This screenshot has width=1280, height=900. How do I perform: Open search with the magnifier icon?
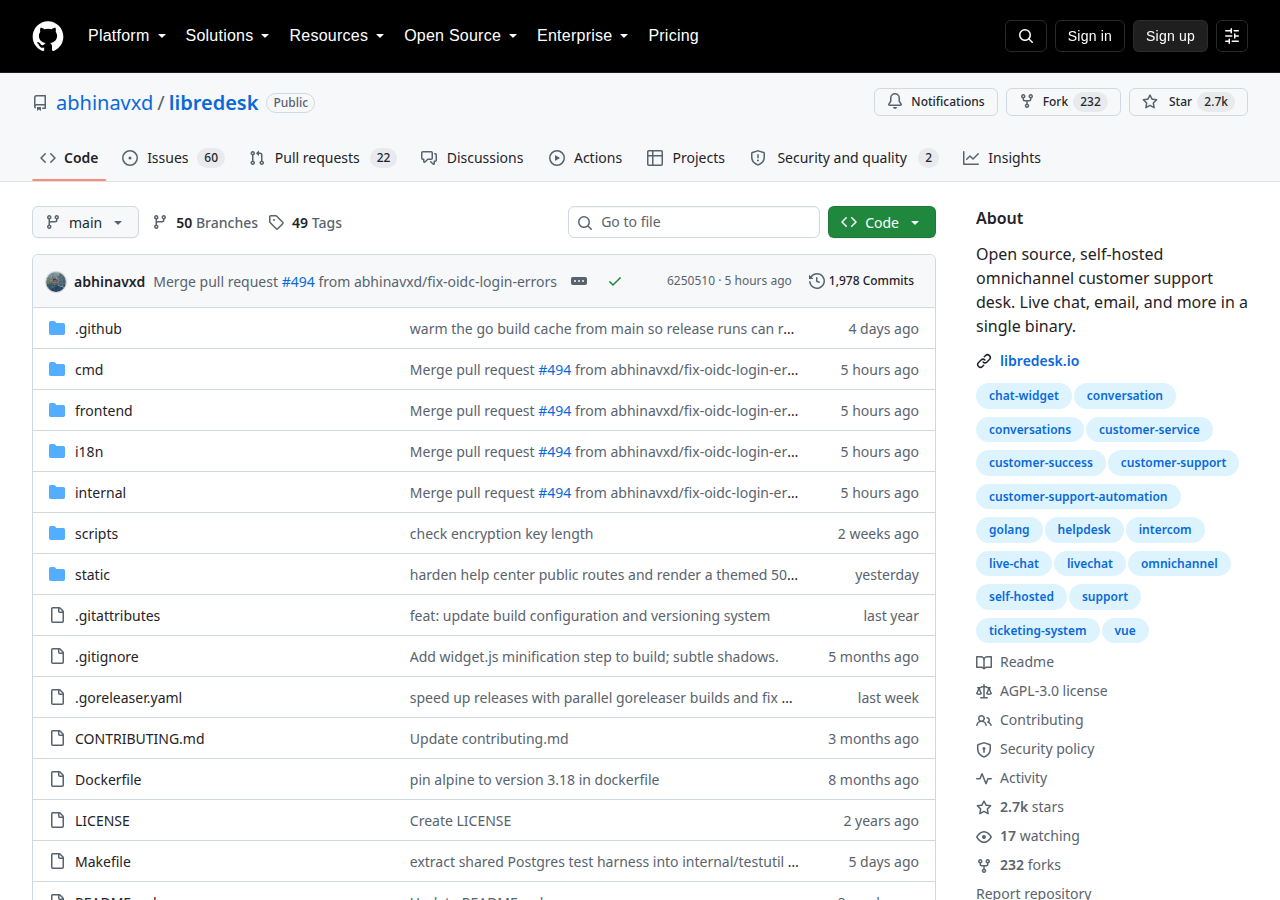coord(1026,36)
